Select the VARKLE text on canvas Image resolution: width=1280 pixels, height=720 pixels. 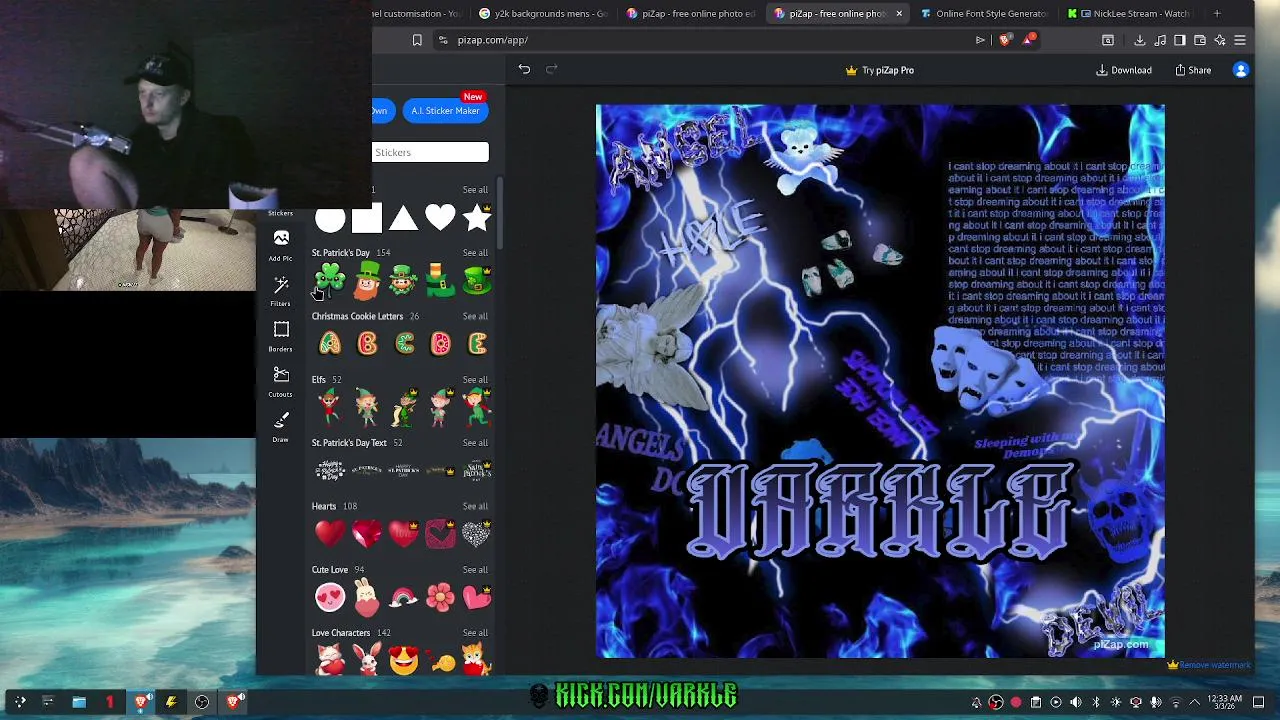click(880, 513)
